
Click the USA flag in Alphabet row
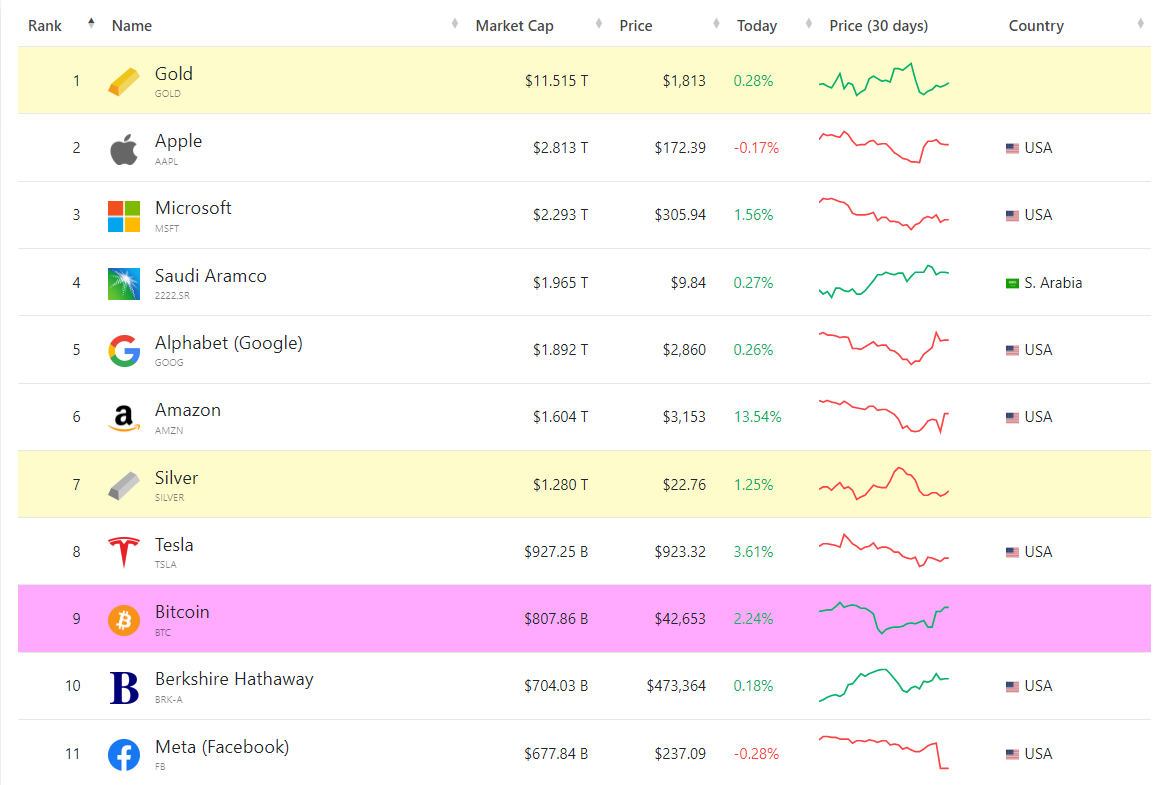click(1012, 350)
